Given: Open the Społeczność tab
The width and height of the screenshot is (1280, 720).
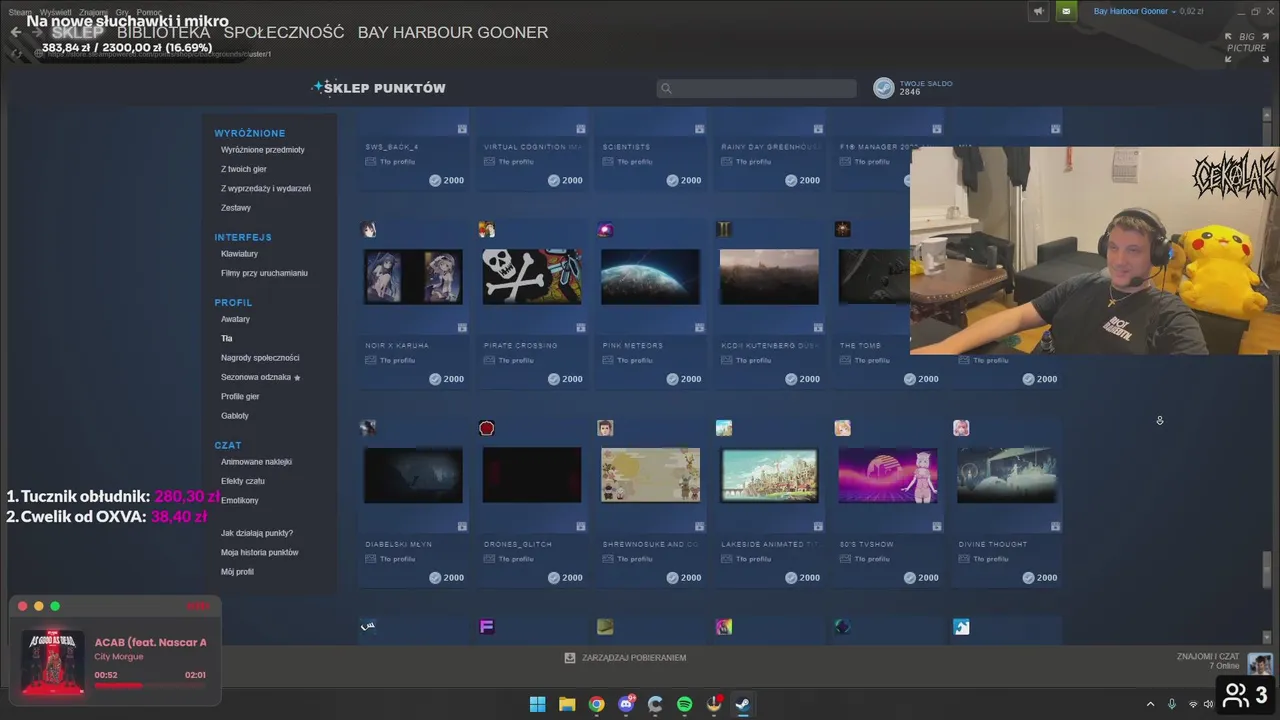Looking at the screenshot, I should click(284, 32).
